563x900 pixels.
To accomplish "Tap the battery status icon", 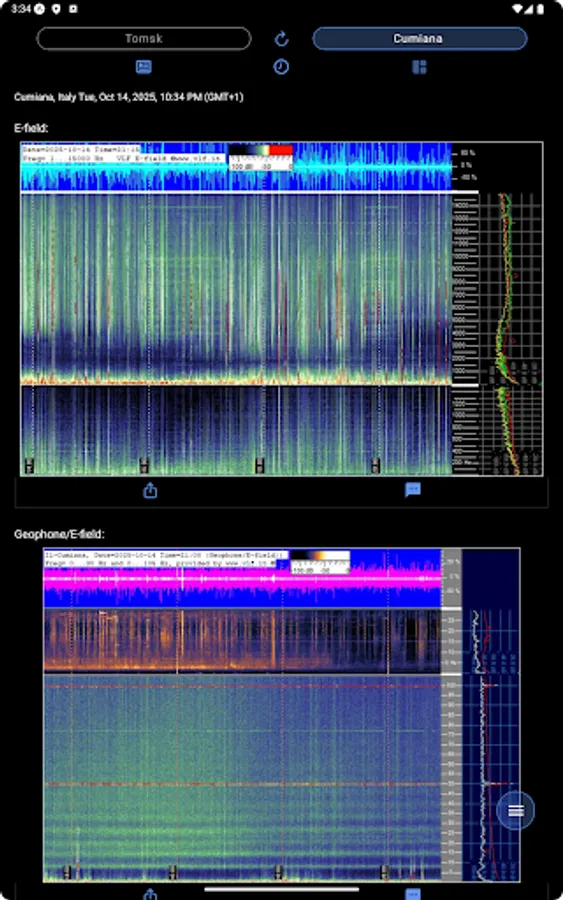I will [x=540, y=9].
